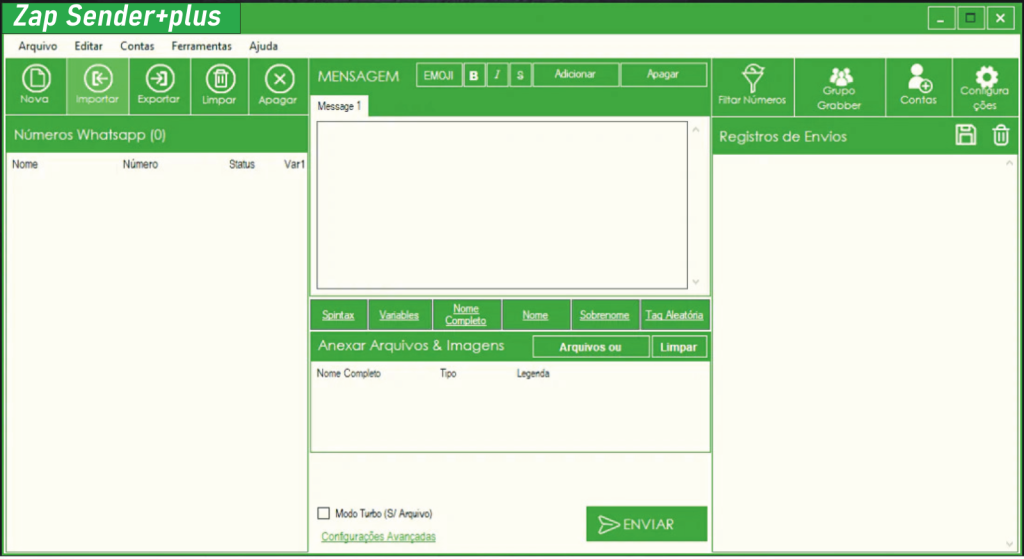Toggle strikethrough S button

(x=520, y=75)
